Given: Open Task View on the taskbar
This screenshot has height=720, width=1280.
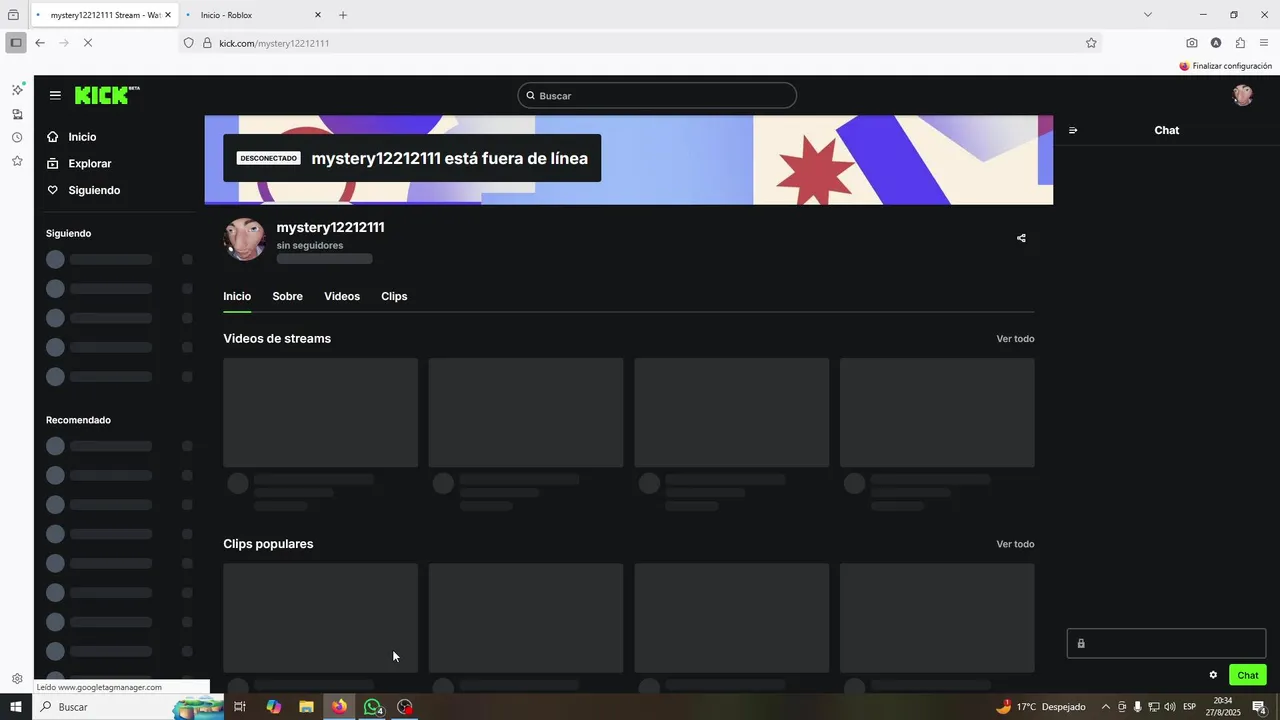Looking at the screenshot, I should (x=240, y=707).
